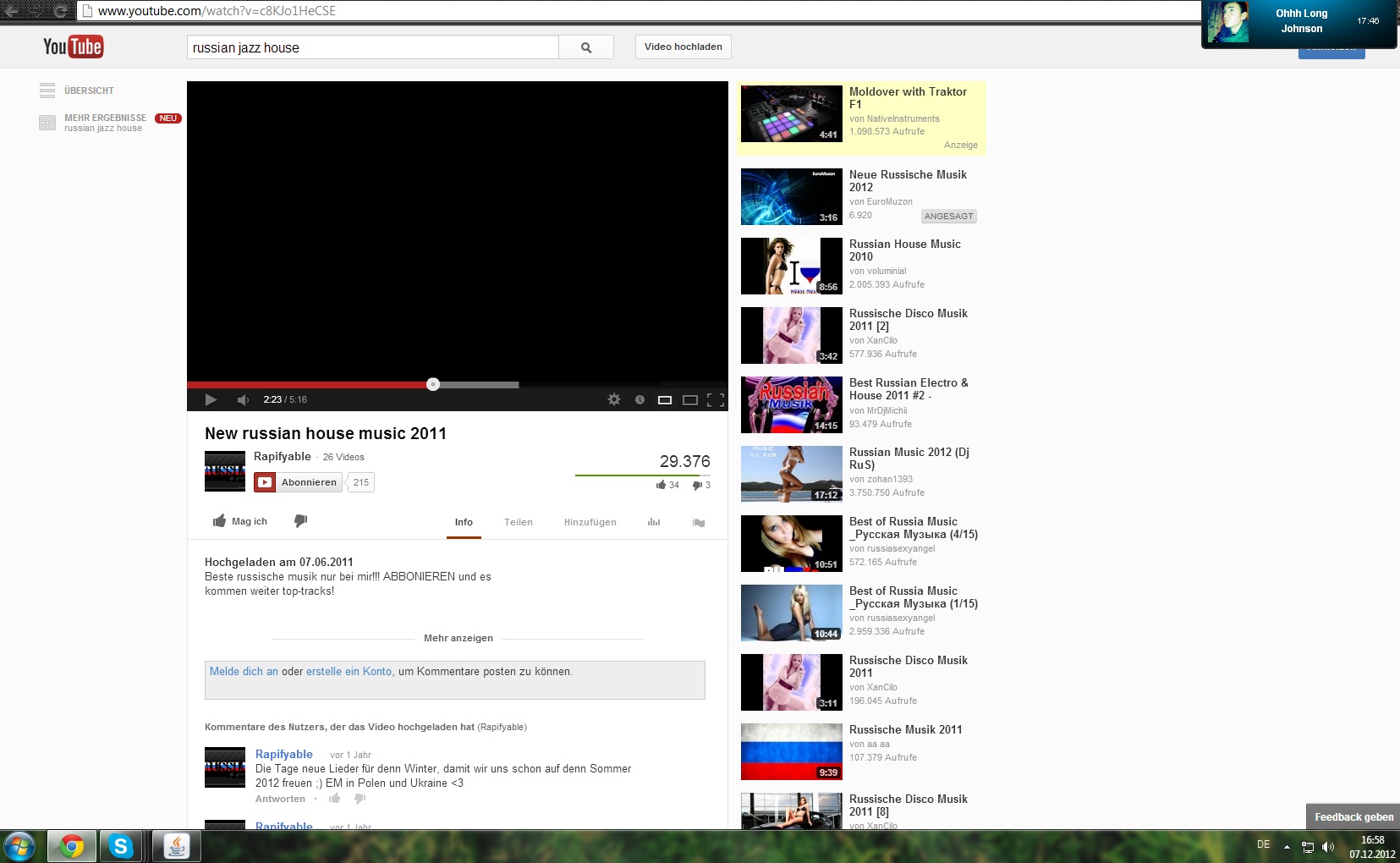The image size is (1400, 863).
Task: Mute the video via speaker icon
Action: (x=243, y=399)
